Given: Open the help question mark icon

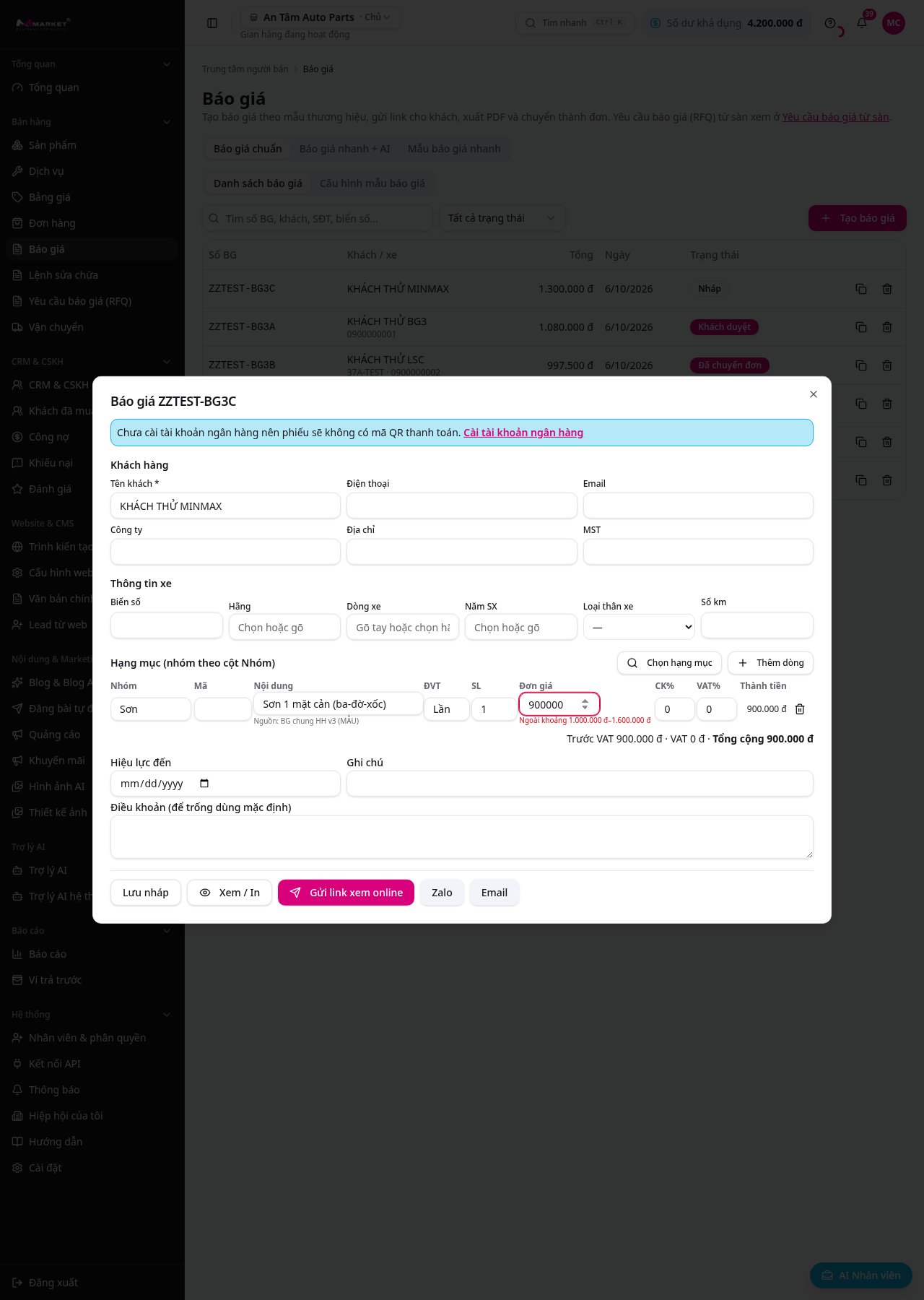Looking at the screenshot, I should click(830, 23).
